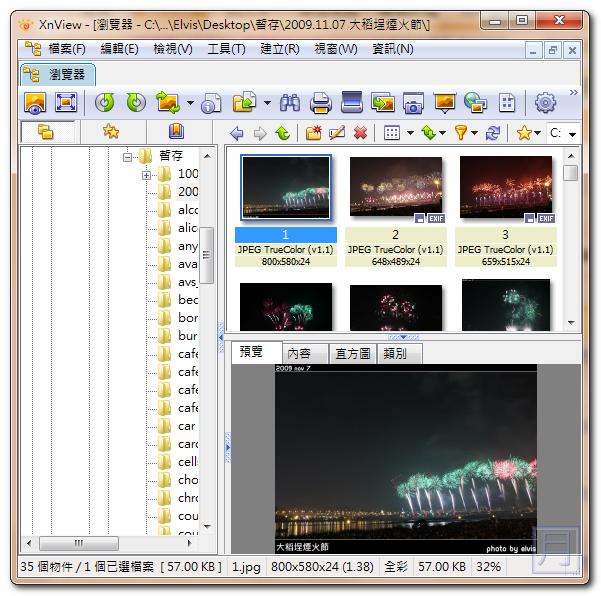Screen dimensions: 601x596
Task: Delete file with the red X icon
Action: 360,133
